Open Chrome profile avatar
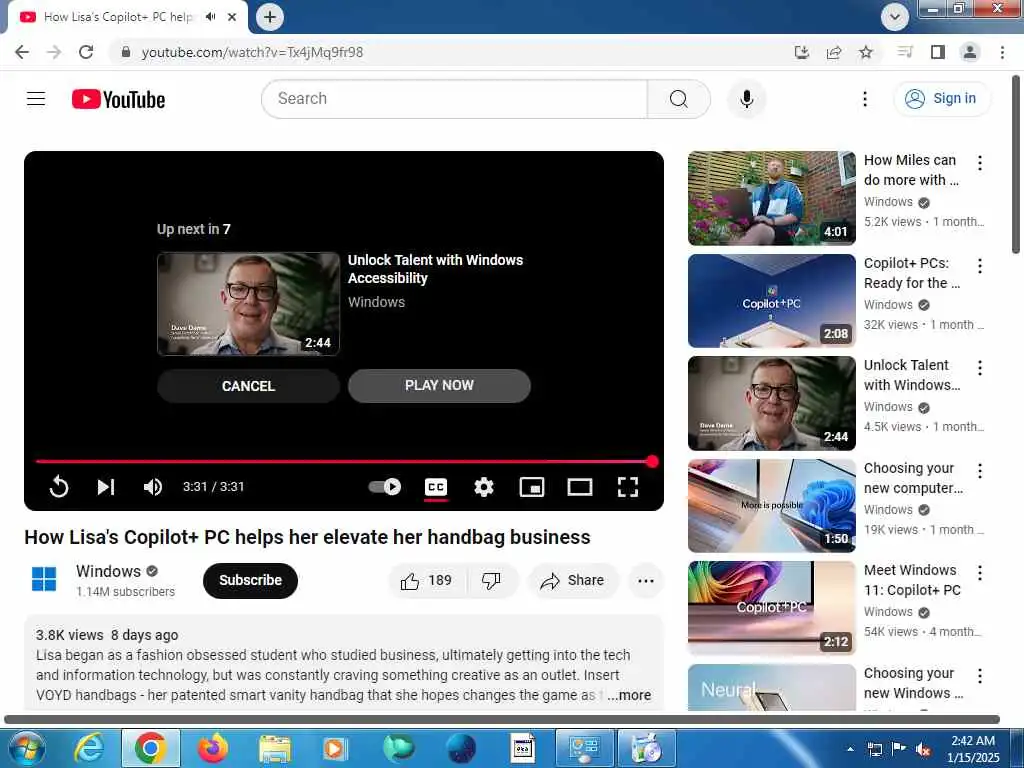The width and height of the screenshot is (1024, 768). click(970, 52)
